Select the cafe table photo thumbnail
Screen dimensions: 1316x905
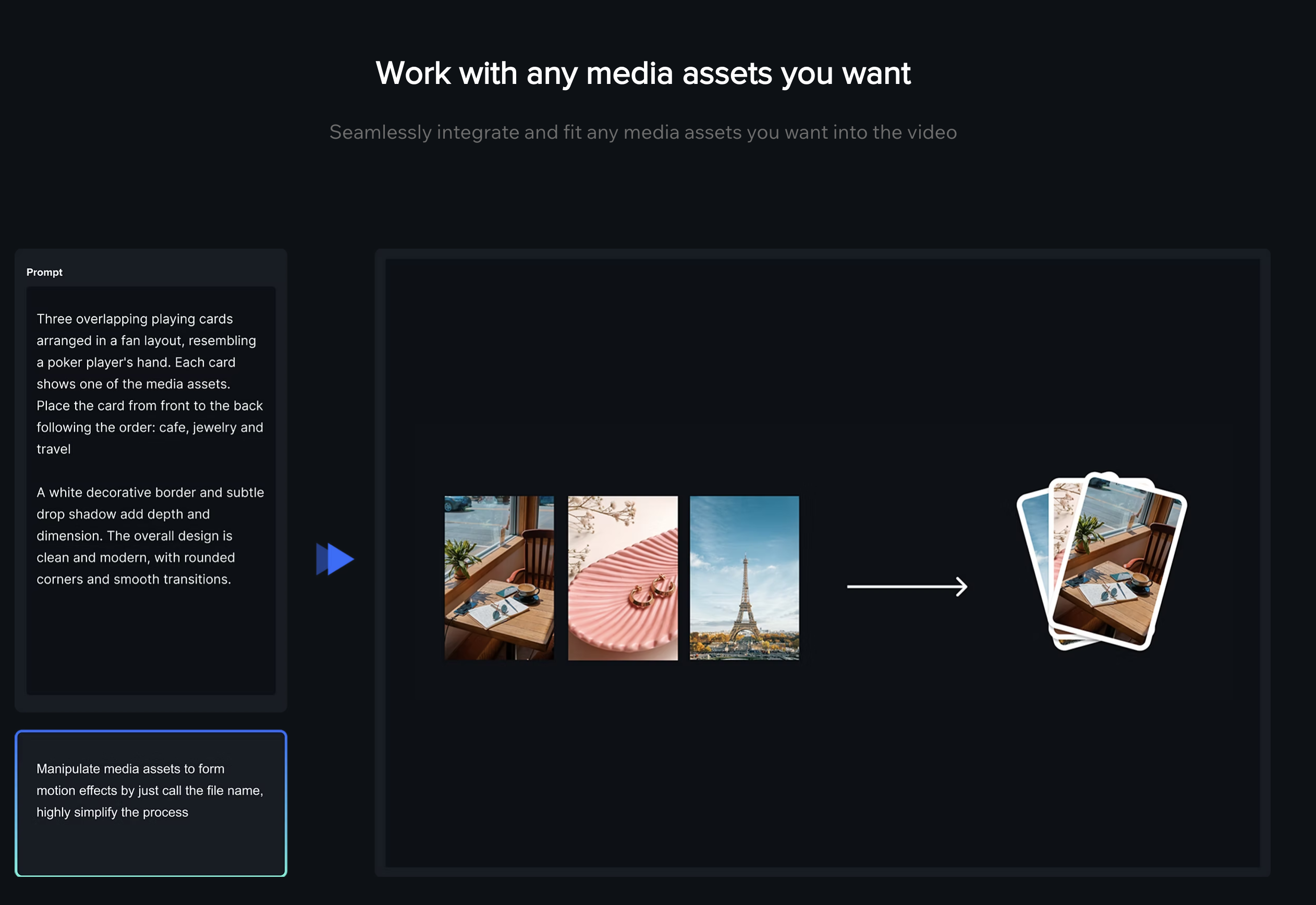click(x=499, y=577)
